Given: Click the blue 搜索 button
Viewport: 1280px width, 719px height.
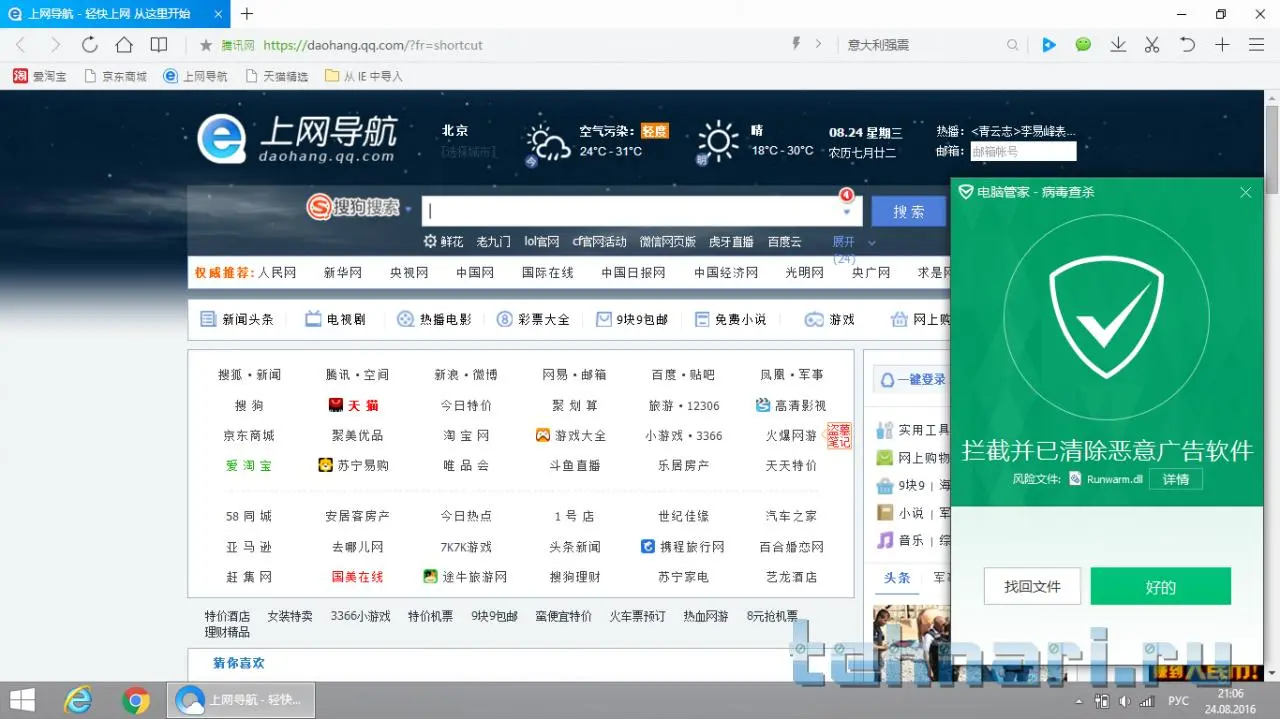Looking at the screenshot, I should click(908, 211).
